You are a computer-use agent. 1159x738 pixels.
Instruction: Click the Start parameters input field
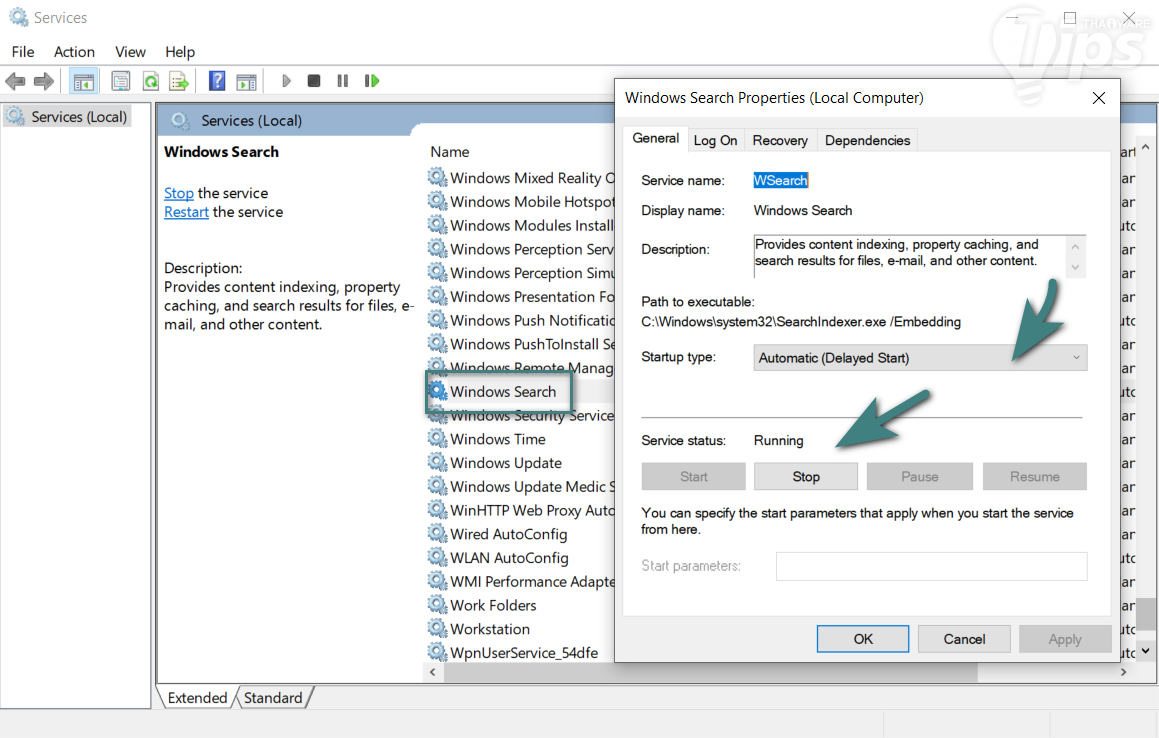[x=931, y=566]
